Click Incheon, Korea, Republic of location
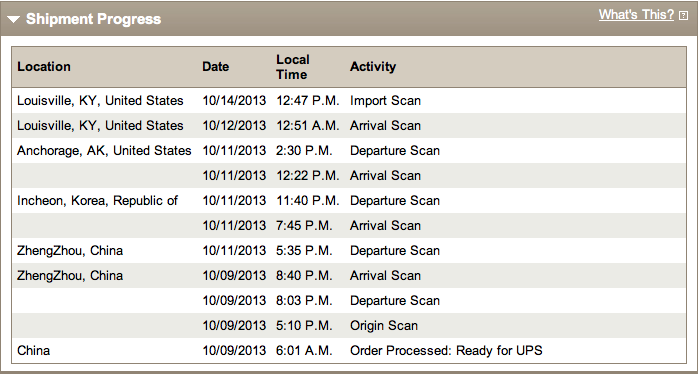Screen dimensions: 700x374 (97, 201)
